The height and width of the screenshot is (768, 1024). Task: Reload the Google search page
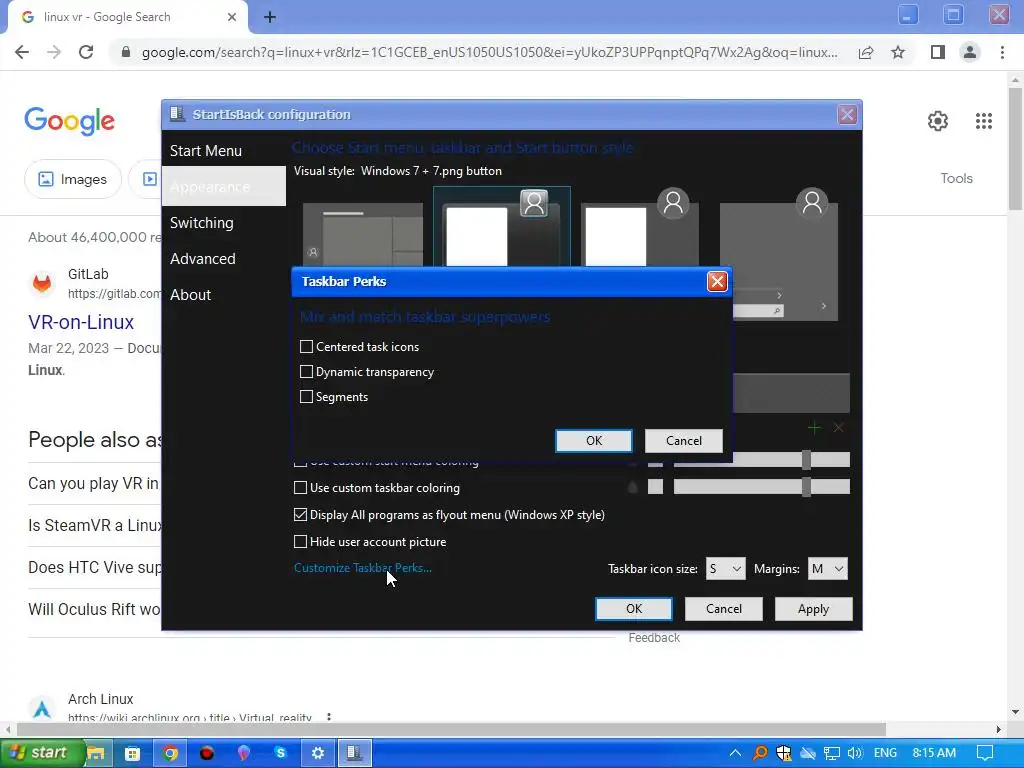pyautogui.click(x=86, y=52)
